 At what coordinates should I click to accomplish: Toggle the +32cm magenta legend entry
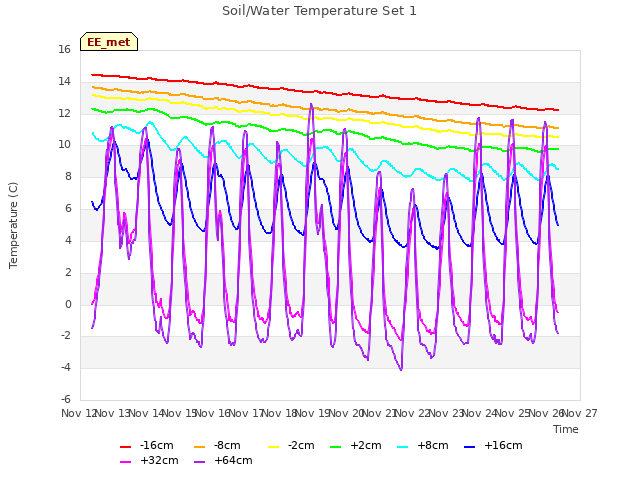click(x=149, y=460)
